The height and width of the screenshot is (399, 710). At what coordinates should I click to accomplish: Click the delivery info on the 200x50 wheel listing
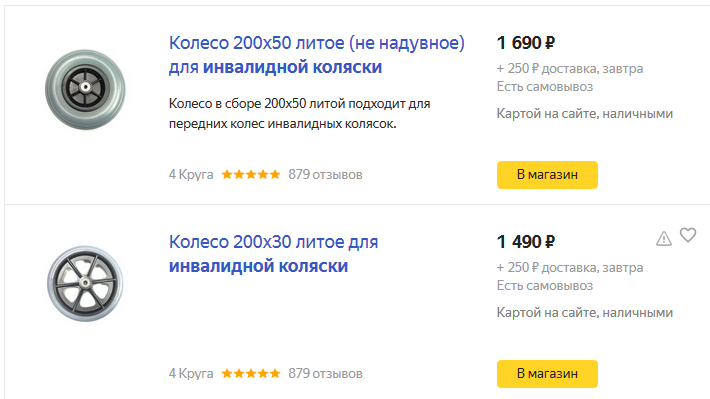click(x=570, y=68)
